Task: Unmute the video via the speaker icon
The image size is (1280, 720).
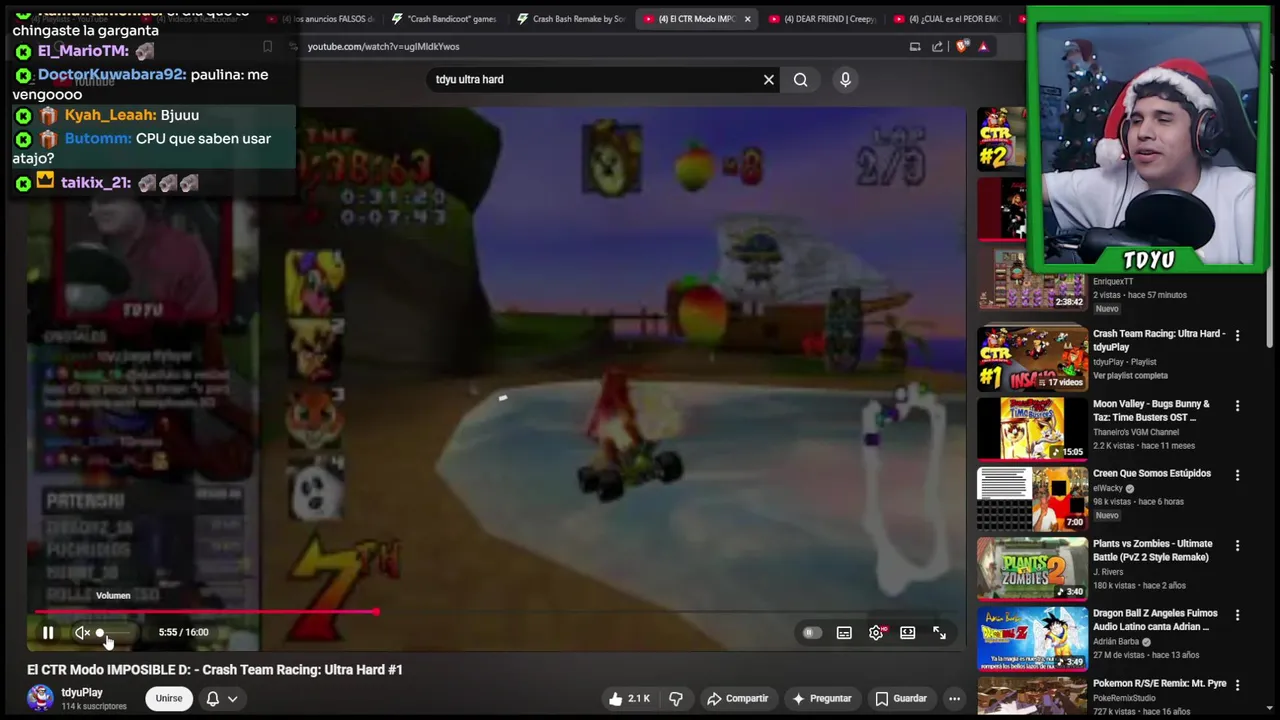Action: point(82,632)
